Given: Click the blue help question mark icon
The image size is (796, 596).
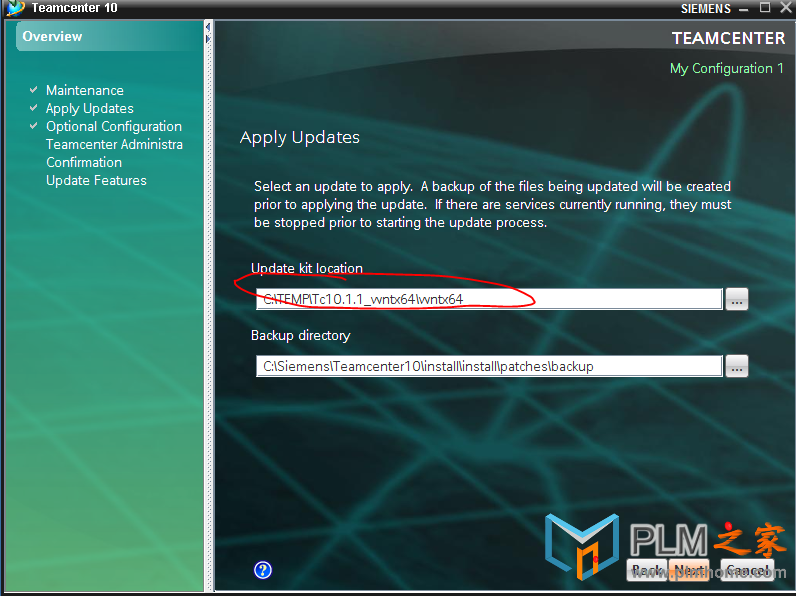Looking at the screenshot, I should point(262,570).
